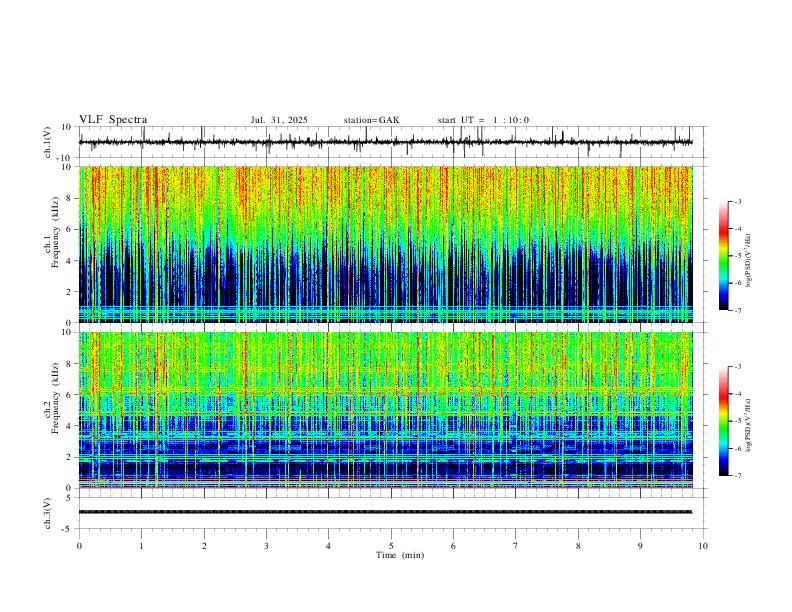Click the ch.2 spectrogram plot area
The width and height of the screenshot is (792, 612).
point(386,410)
